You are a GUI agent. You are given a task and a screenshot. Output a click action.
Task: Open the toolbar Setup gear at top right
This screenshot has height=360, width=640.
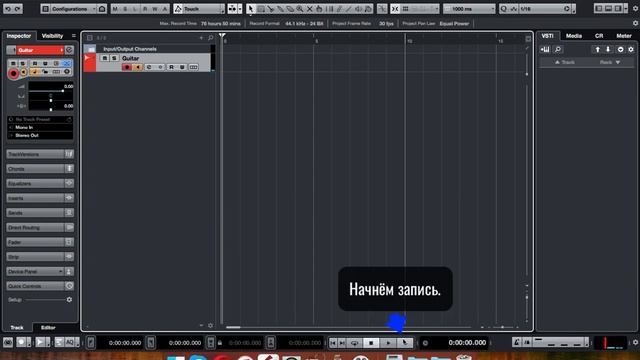(636, 9)
